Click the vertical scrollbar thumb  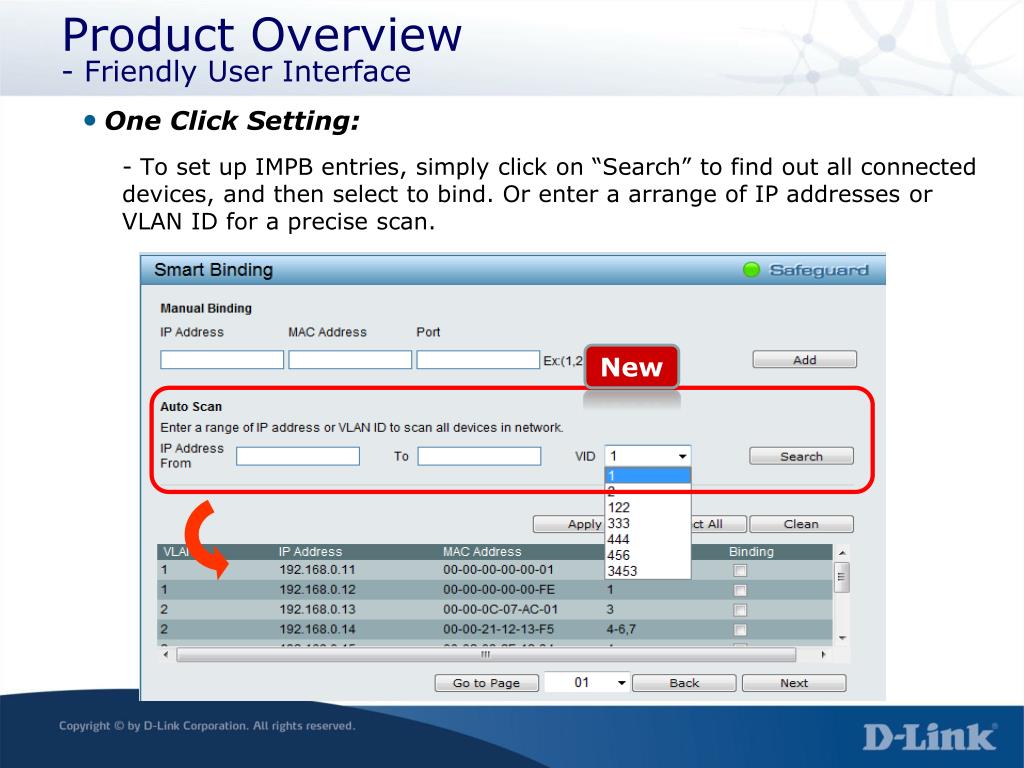click(842, 577)
